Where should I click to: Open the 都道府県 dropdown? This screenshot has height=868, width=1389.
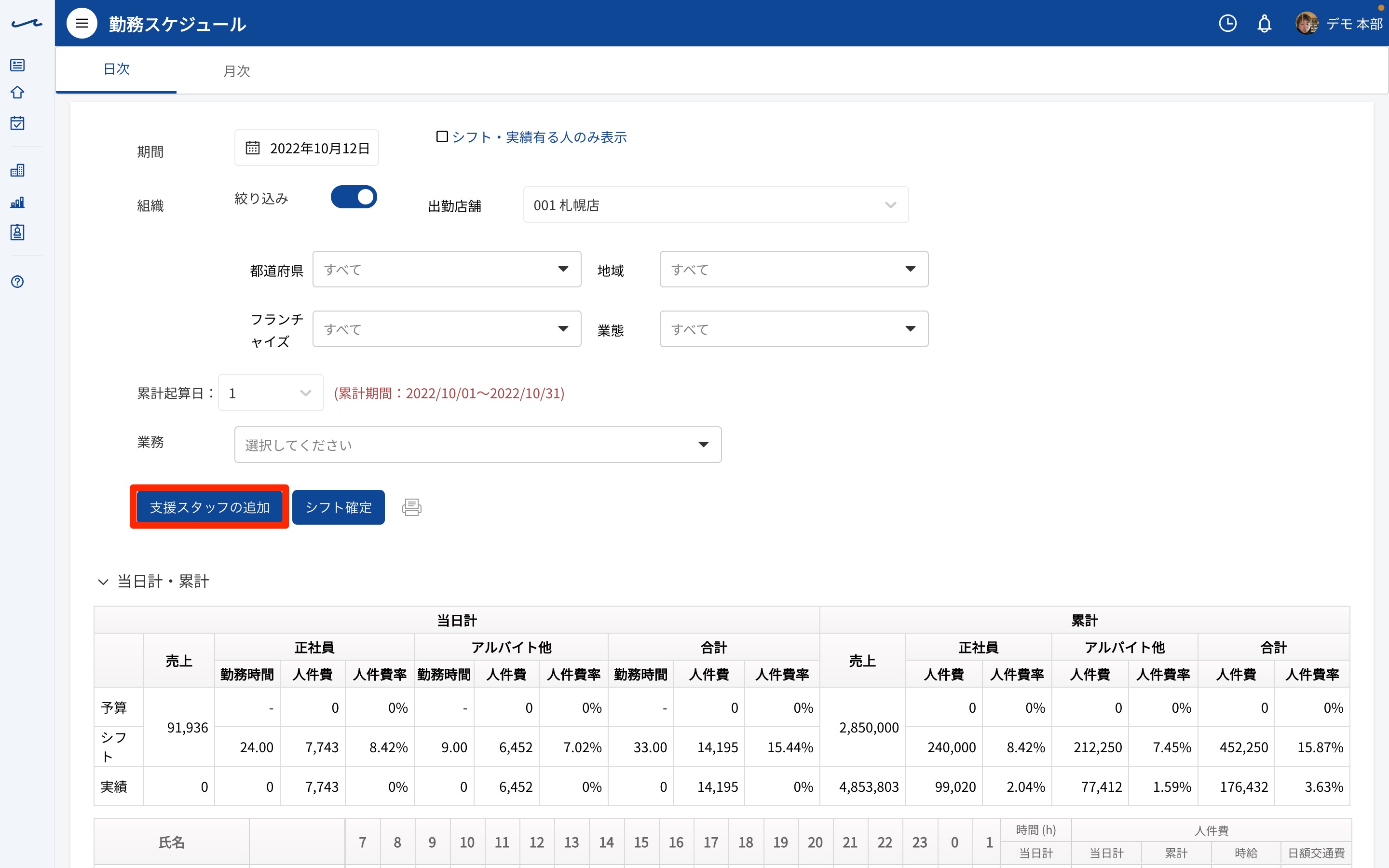[x=447, y=269]
